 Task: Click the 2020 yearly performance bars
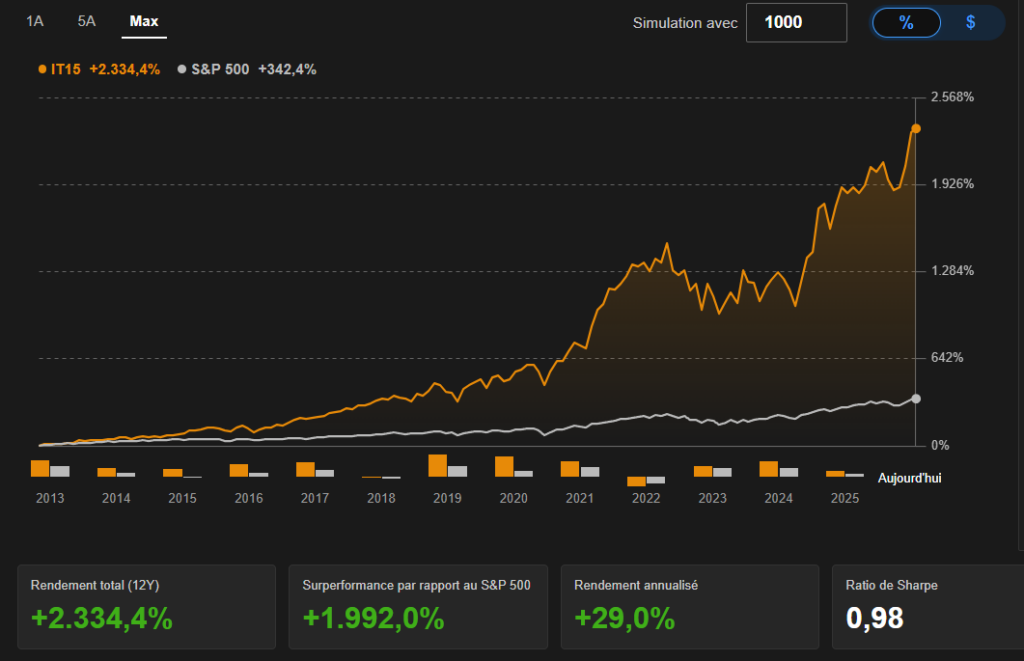click(x=513, y=467)
